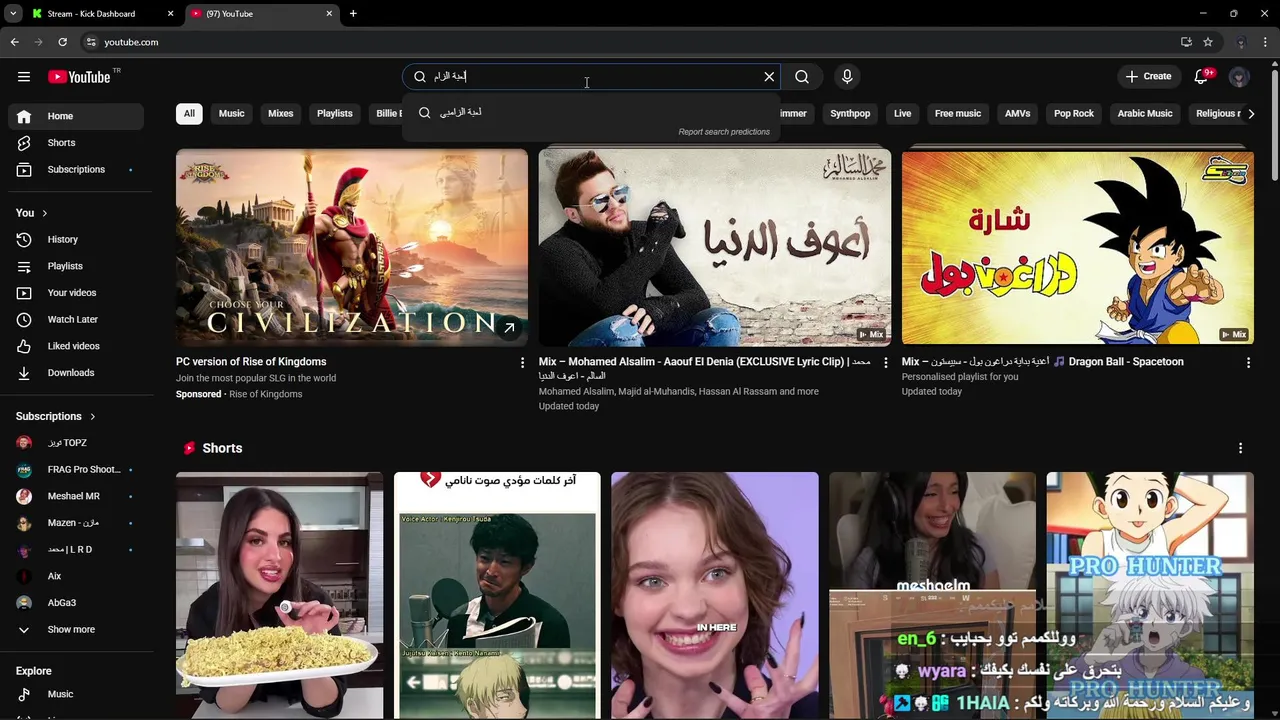The image size is (1280, 720).
Task: Clear the search box with the X
Action: point(769,77)
